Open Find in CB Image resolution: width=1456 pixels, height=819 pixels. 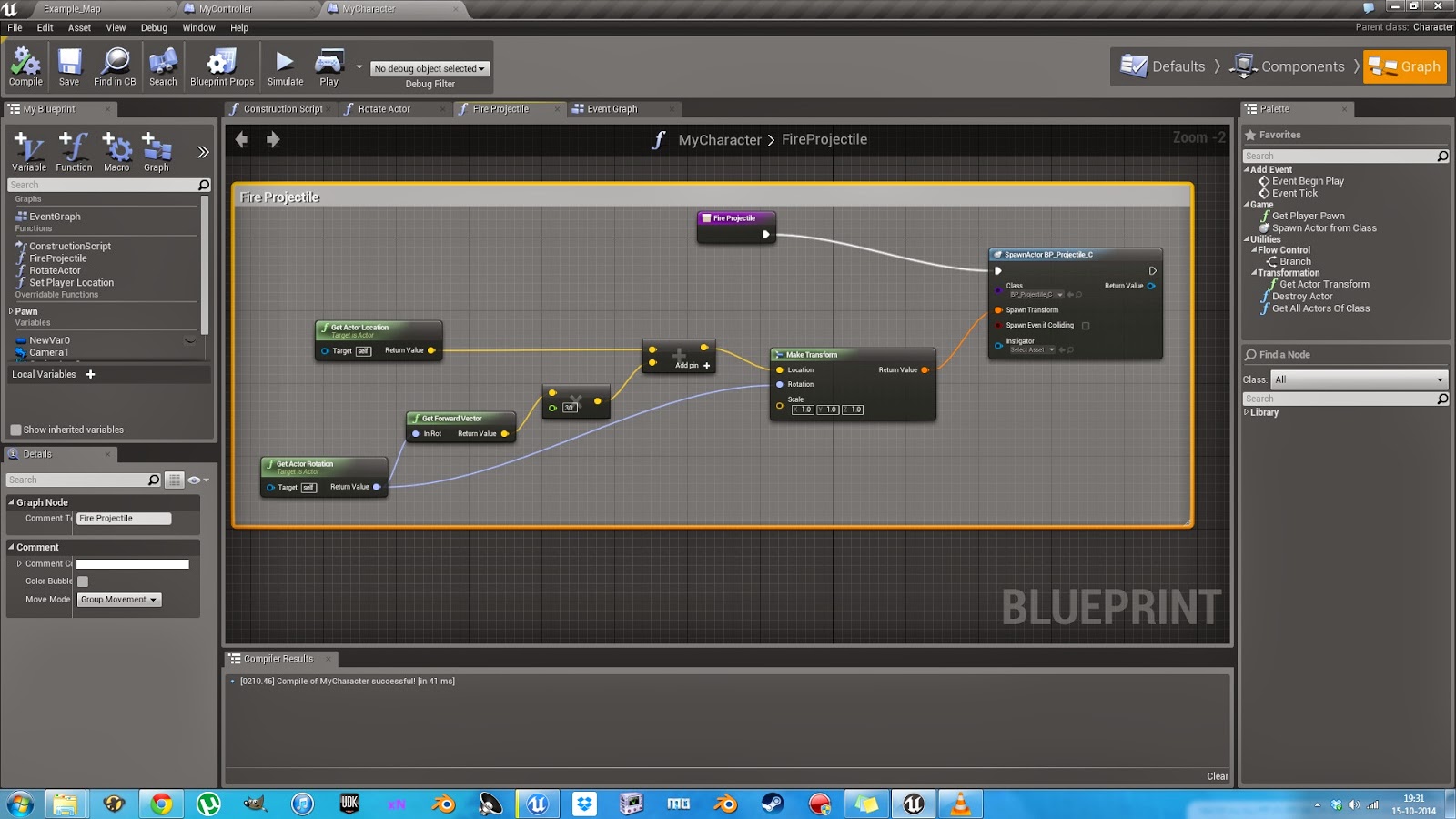pos(114,66)
